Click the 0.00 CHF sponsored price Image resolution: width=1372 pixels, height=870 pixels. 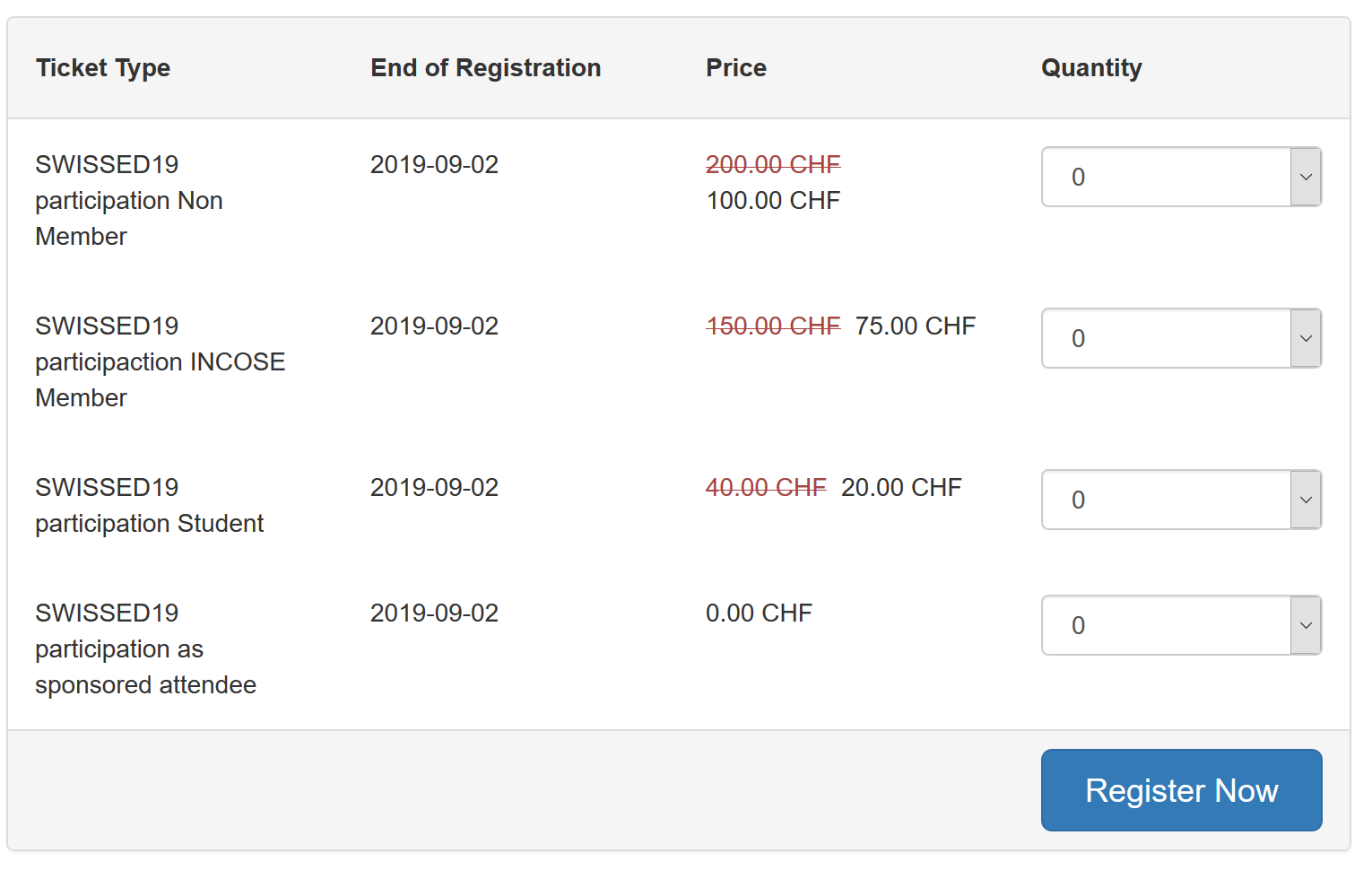click(x=759, y=613)
